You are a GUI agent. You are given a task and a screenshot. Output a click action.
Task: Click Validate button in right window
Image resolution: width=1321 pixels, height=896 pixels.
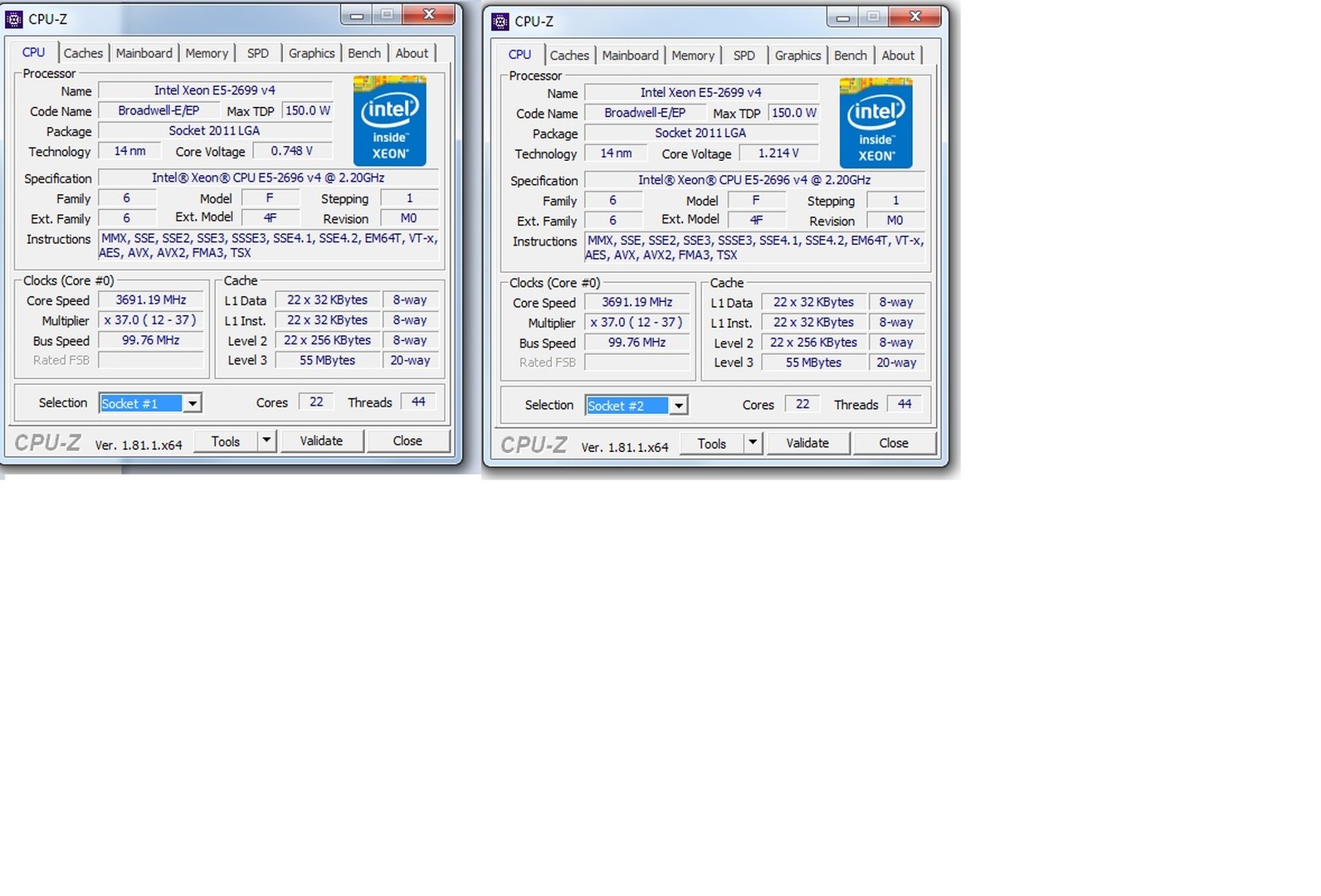pos(807,444)
